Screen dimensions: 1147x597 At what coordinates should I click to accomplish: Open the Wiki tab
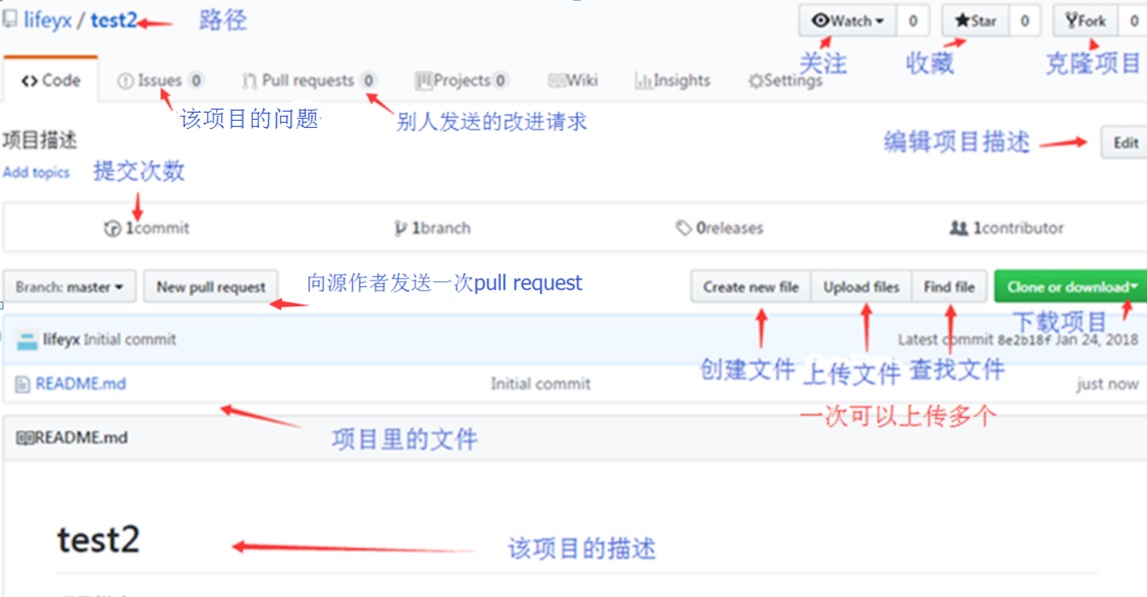tap(573, 80)
